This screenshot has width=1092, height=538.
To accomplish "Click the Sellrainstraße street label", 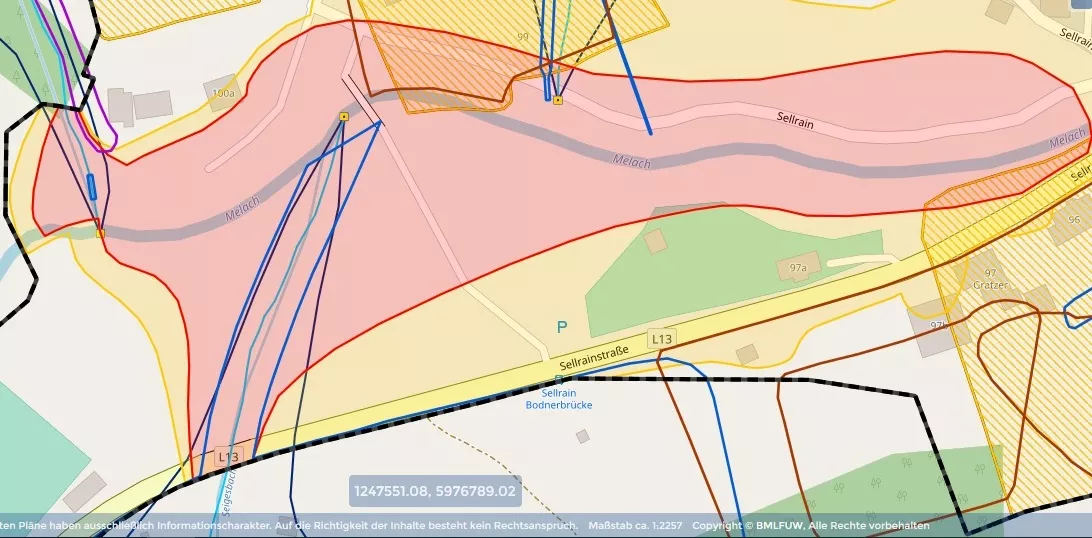I will point(594,358).
